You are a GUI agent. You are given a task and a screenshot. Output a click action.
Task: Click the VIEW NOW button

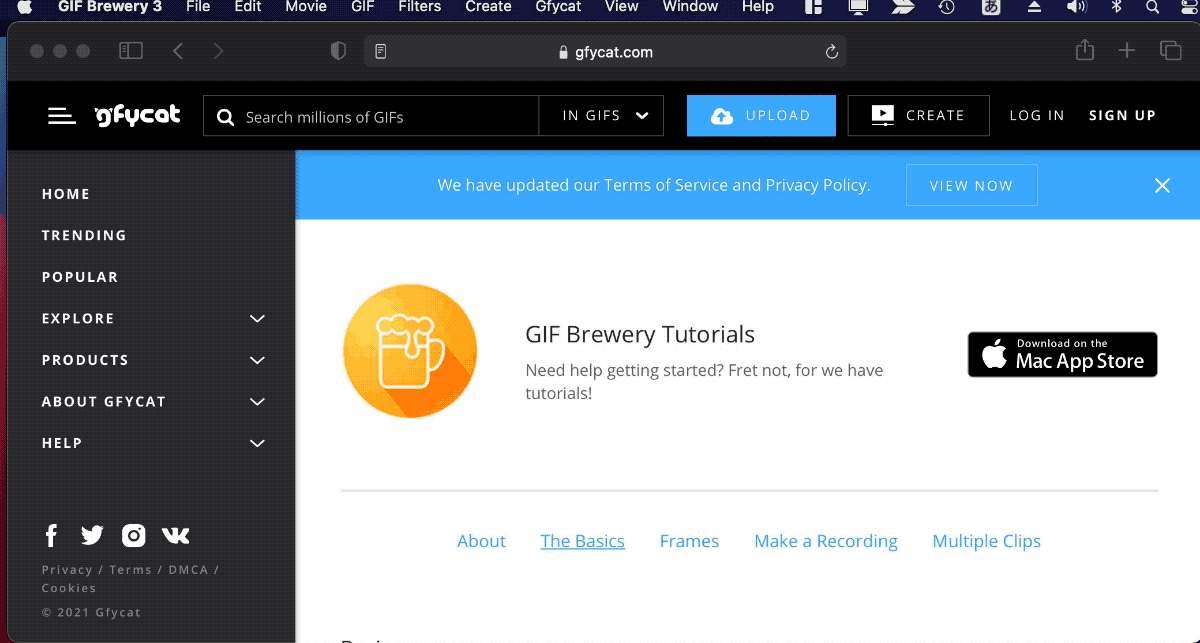click(971, 185)
